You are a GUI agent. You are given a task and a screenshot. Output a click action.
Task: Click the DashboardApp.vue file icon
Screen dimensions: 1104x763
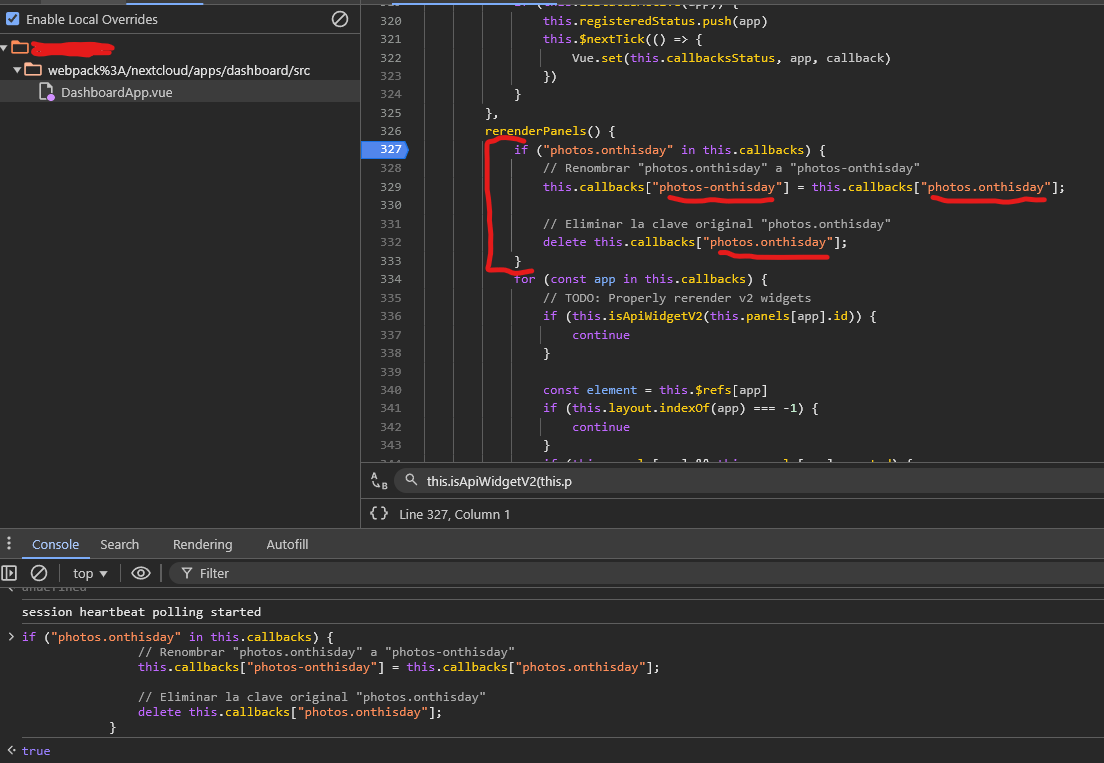tap(46, 92)
